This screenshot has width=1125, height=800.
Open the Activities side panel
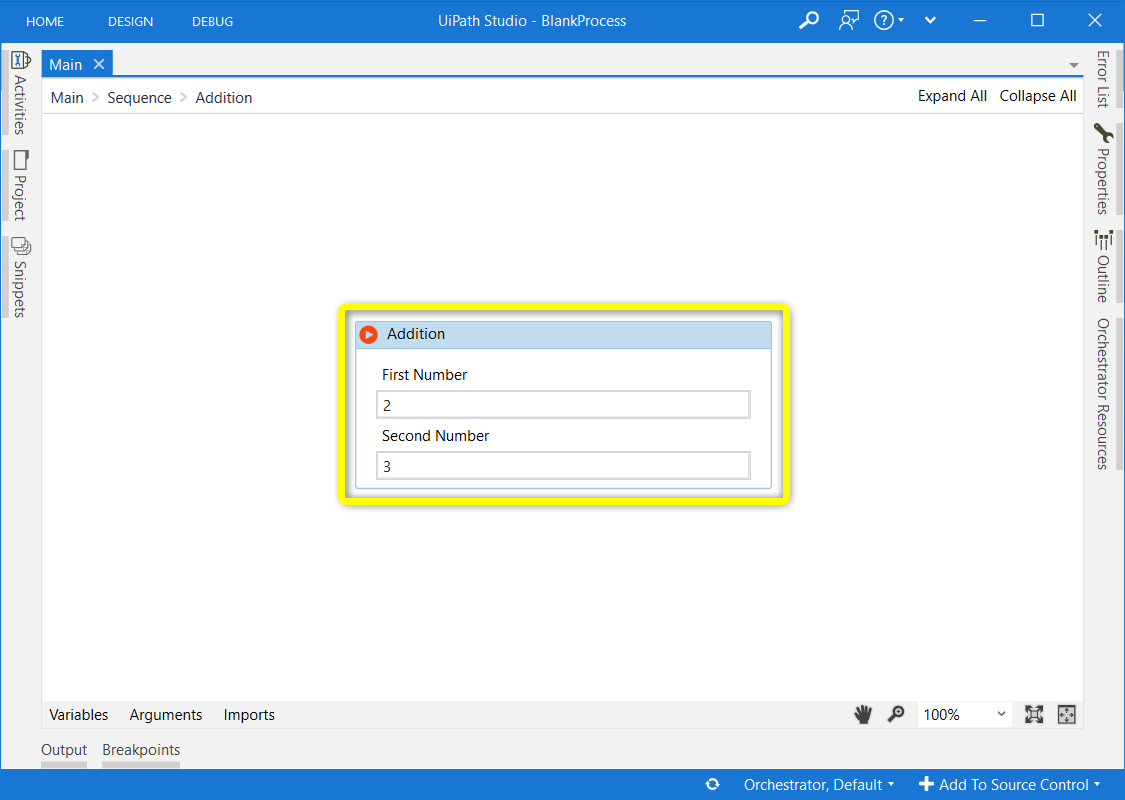point(20,93)
